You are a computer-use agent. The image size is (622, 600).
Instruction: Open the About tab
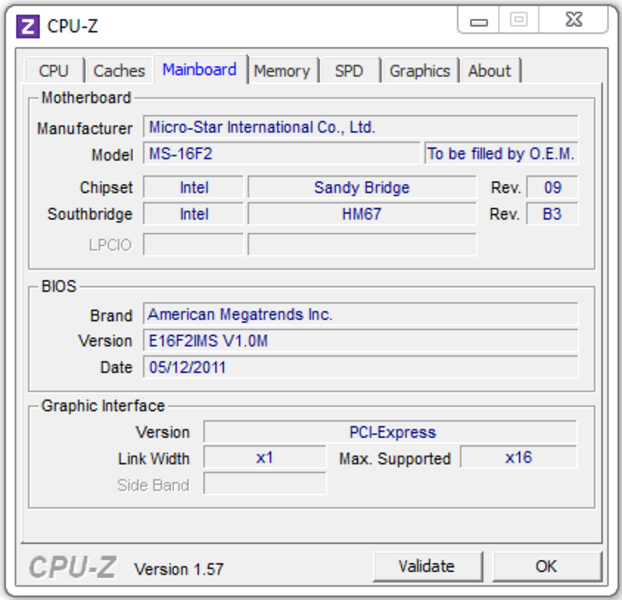click(490, 71)
